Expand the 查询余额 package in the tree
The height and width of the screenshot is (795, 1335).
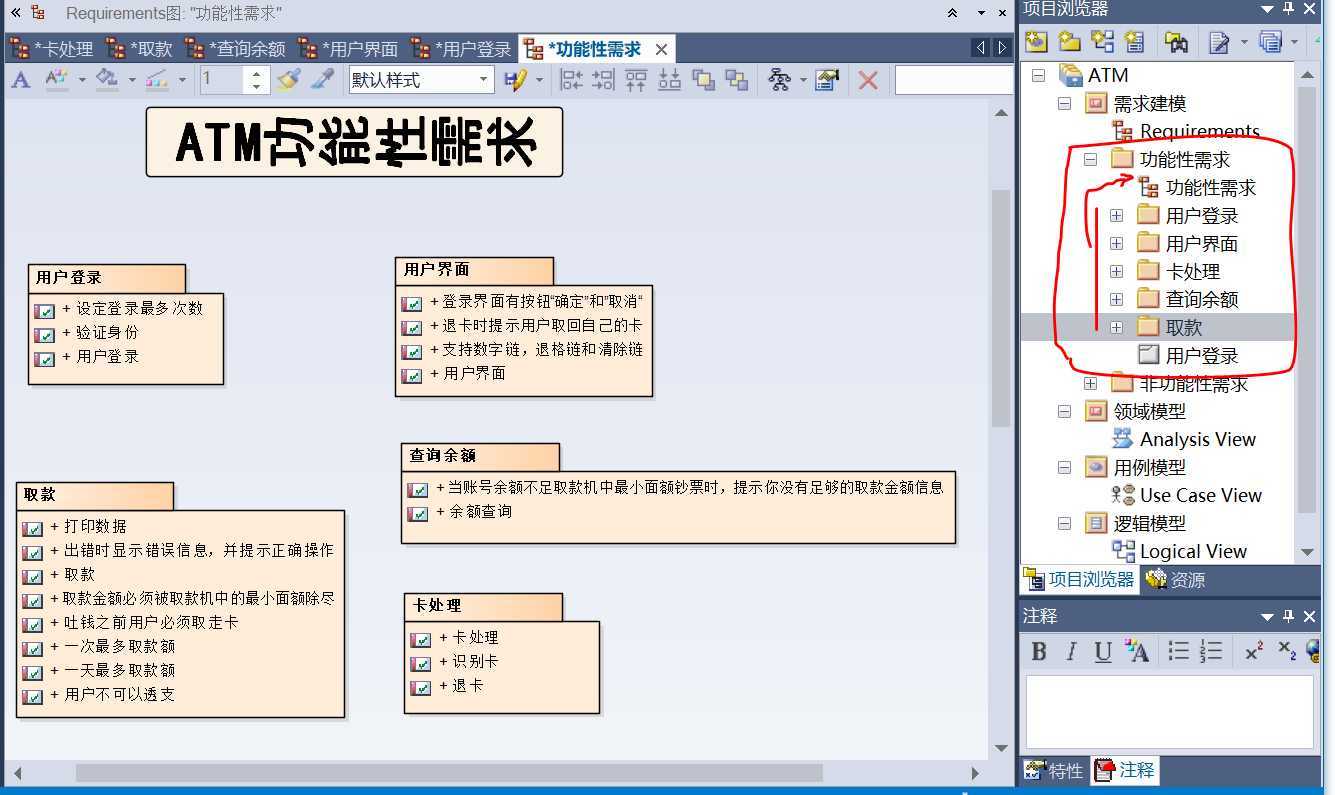(1116, 299)
